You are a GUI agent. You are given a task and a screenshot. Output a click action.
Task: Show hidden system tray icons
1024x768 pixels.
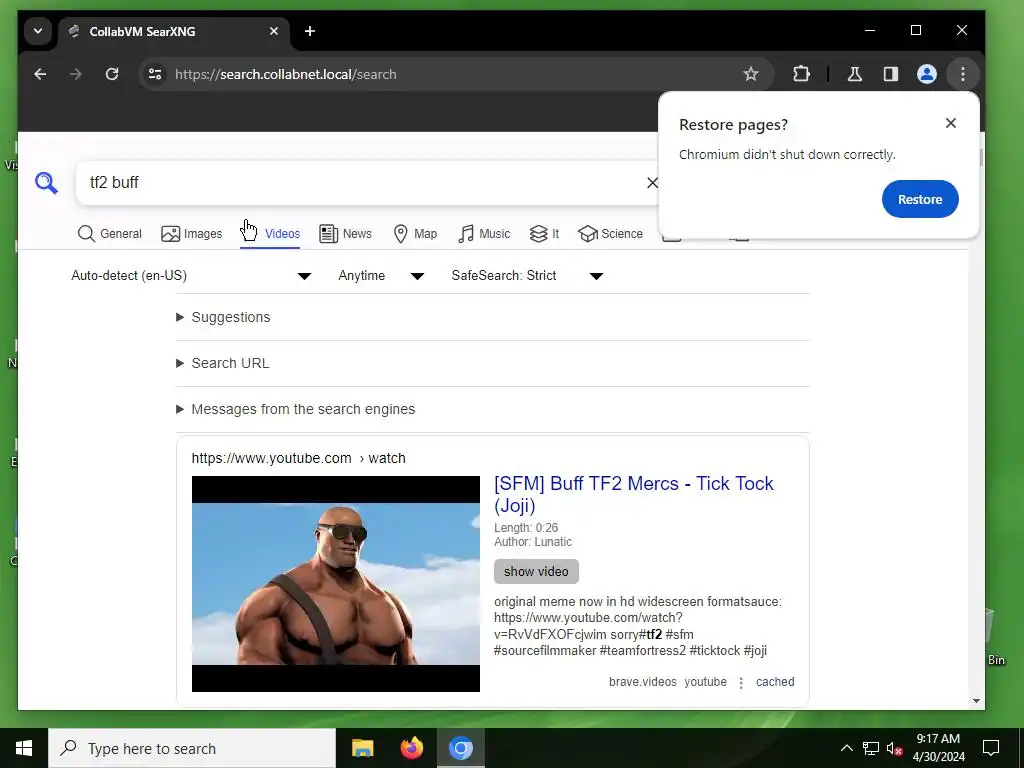(846, 748)
